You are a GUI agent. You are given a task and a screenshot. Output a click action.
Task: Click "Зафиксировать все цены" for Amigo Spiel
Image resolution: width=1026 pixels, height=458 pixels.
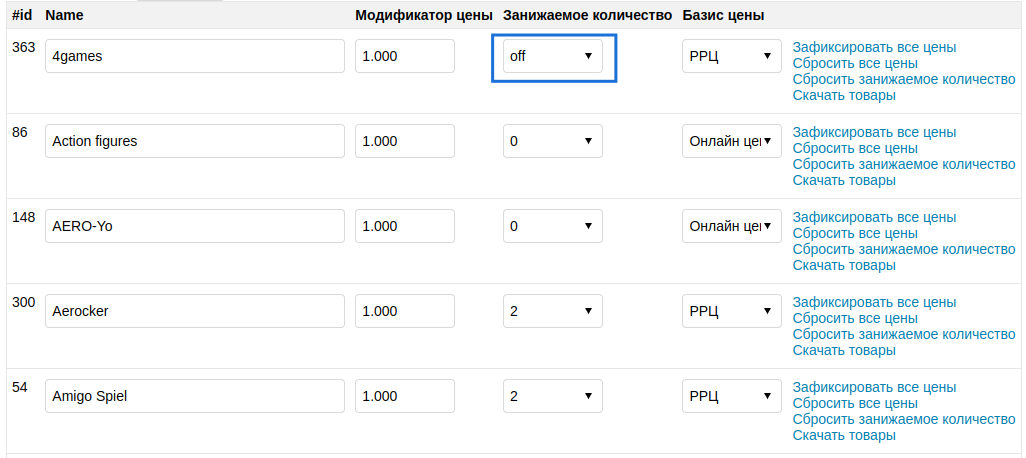coord(874,387)
